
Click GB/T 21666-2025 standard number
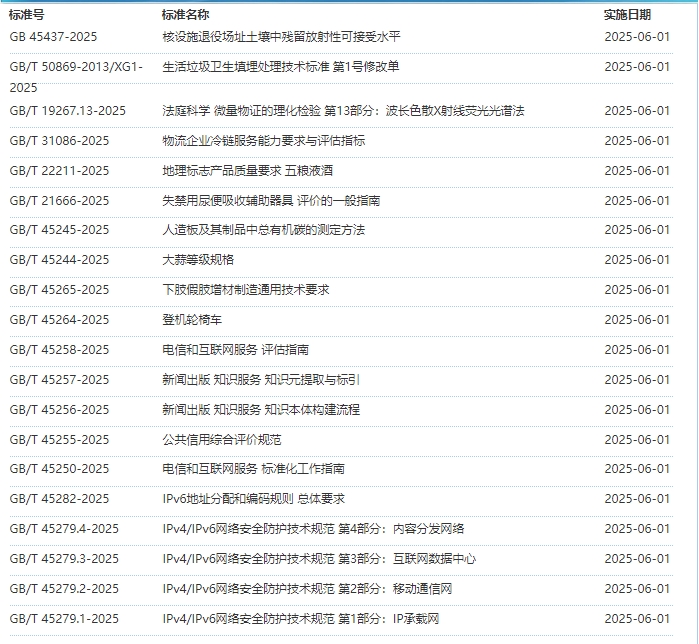point(59,201)
